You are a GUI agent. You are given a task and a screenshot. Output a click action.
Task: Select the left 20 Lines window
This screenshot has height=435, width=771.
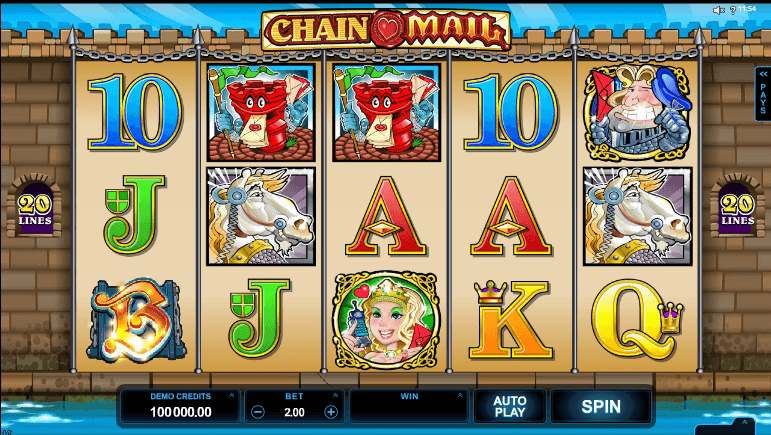[34, 206]
